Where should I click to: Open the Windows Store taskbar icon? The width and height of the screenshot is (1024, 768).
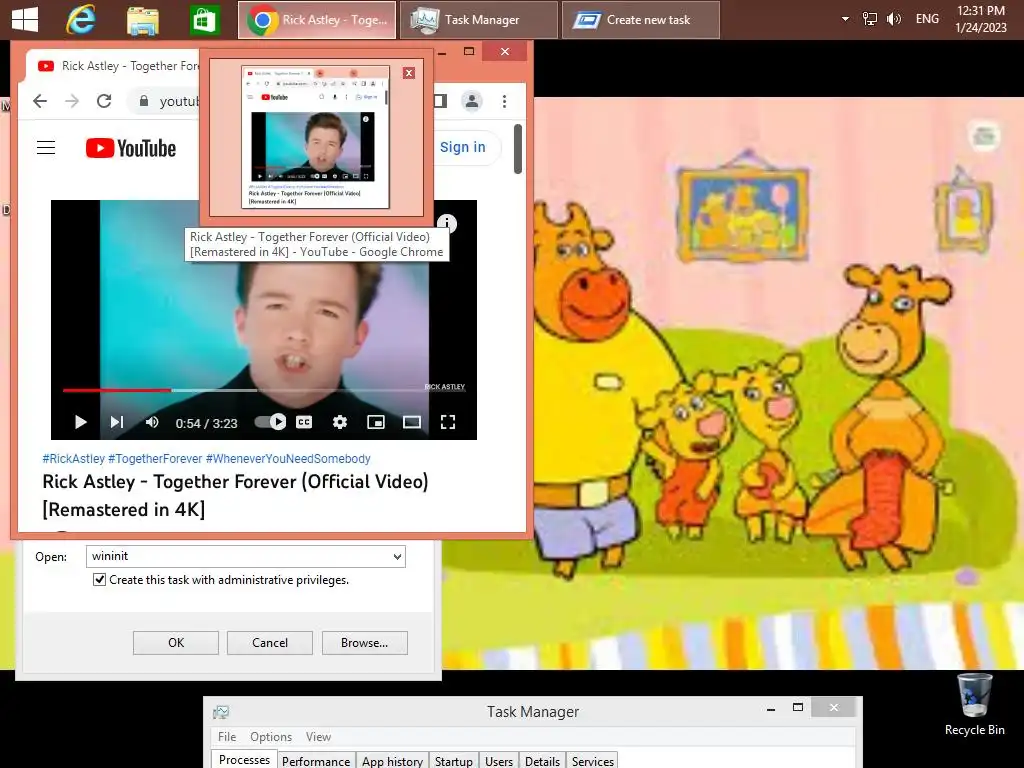[x=204, y=20]
